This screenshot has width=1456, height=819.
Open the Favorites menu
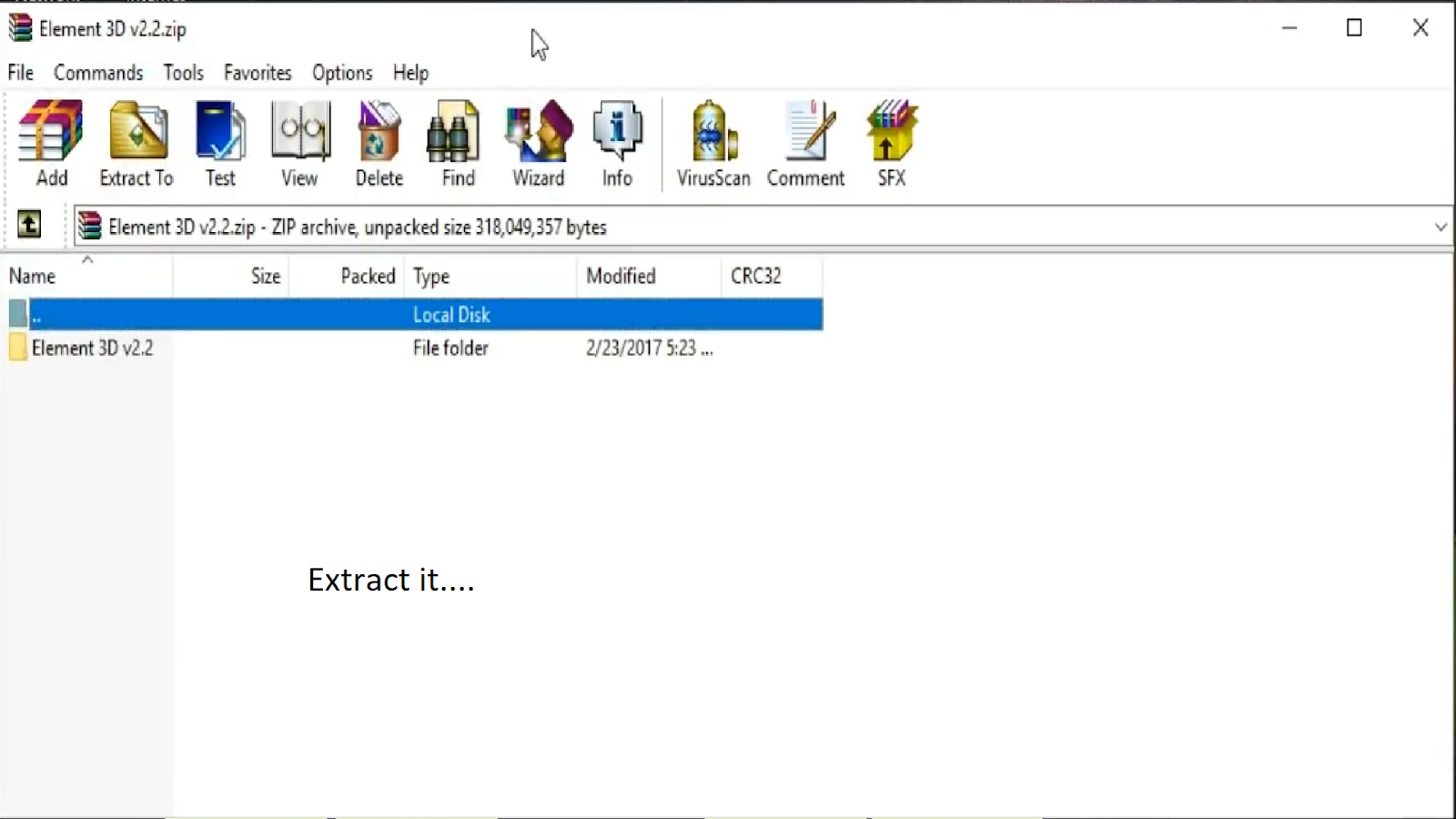[258, 73]
